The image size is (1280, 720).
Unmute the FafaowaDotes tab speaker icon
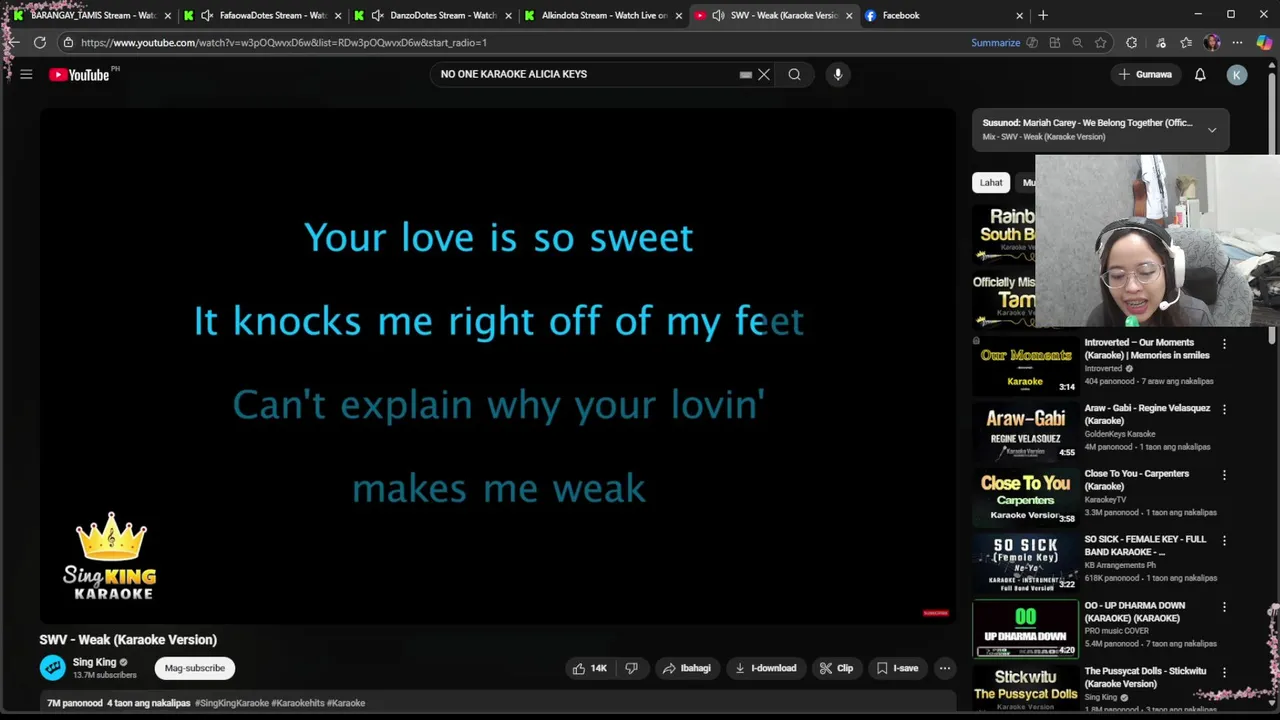coord(207,15)
